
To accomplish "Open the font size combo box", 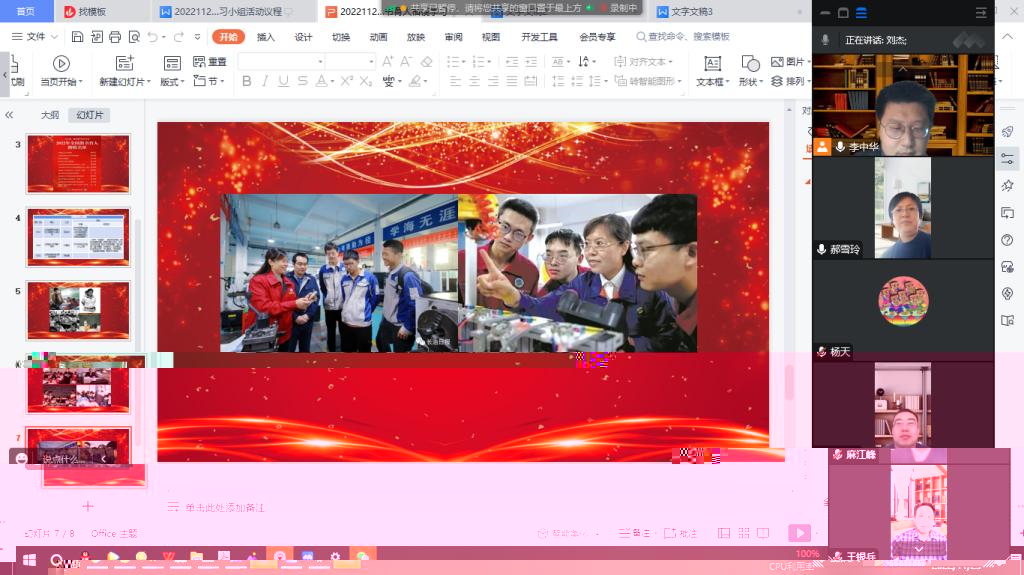I will 351,61.
